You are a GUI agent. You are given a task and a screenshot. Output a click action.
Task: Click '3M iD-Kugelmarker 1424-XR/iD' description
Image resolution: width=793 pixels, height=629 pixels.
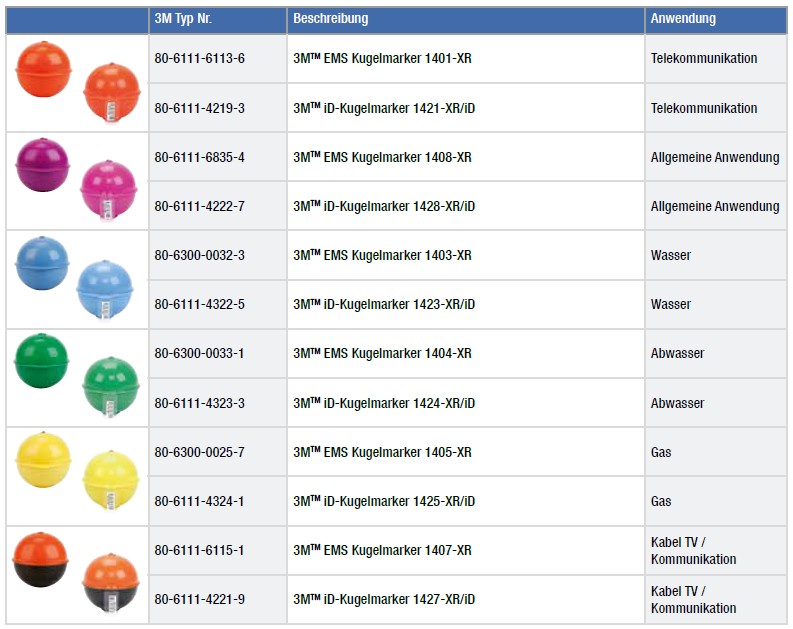pos(384,403)
